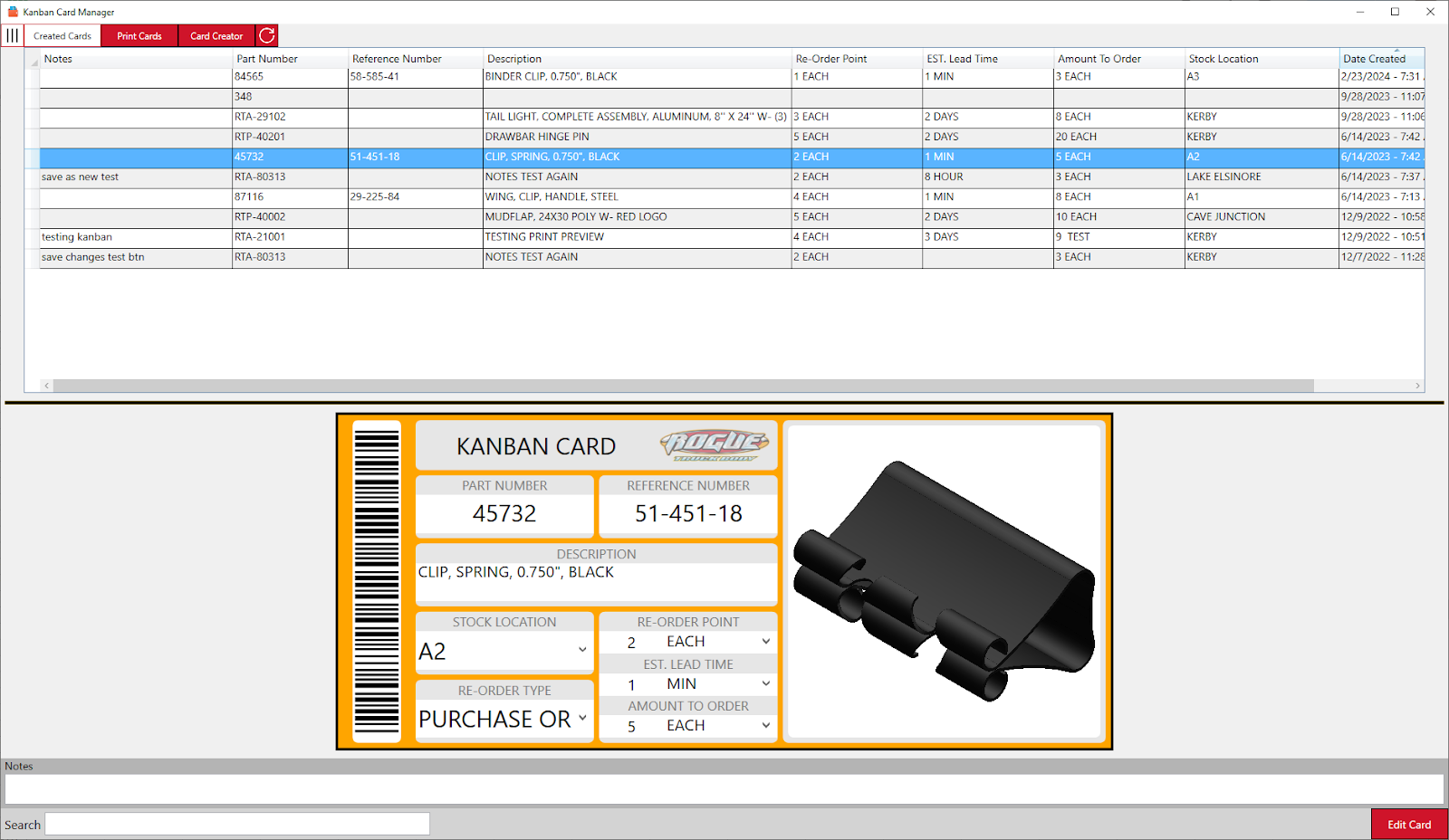The width and height of the screenshot is (1449, 840).
Task: Click the spring clip product image
Action: point(944,581)
